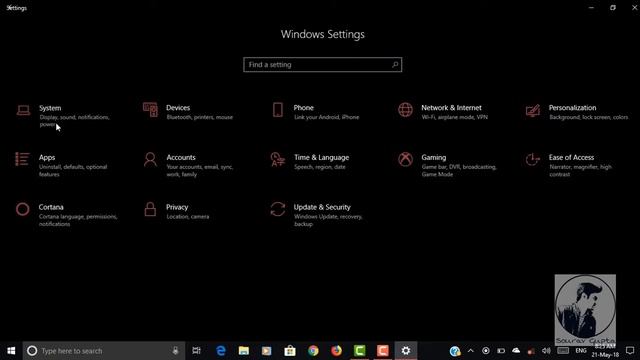Open Gaming Xbox icon
Image resolution: width=640 pixels, height=360 pixels.
pos(405,159)
